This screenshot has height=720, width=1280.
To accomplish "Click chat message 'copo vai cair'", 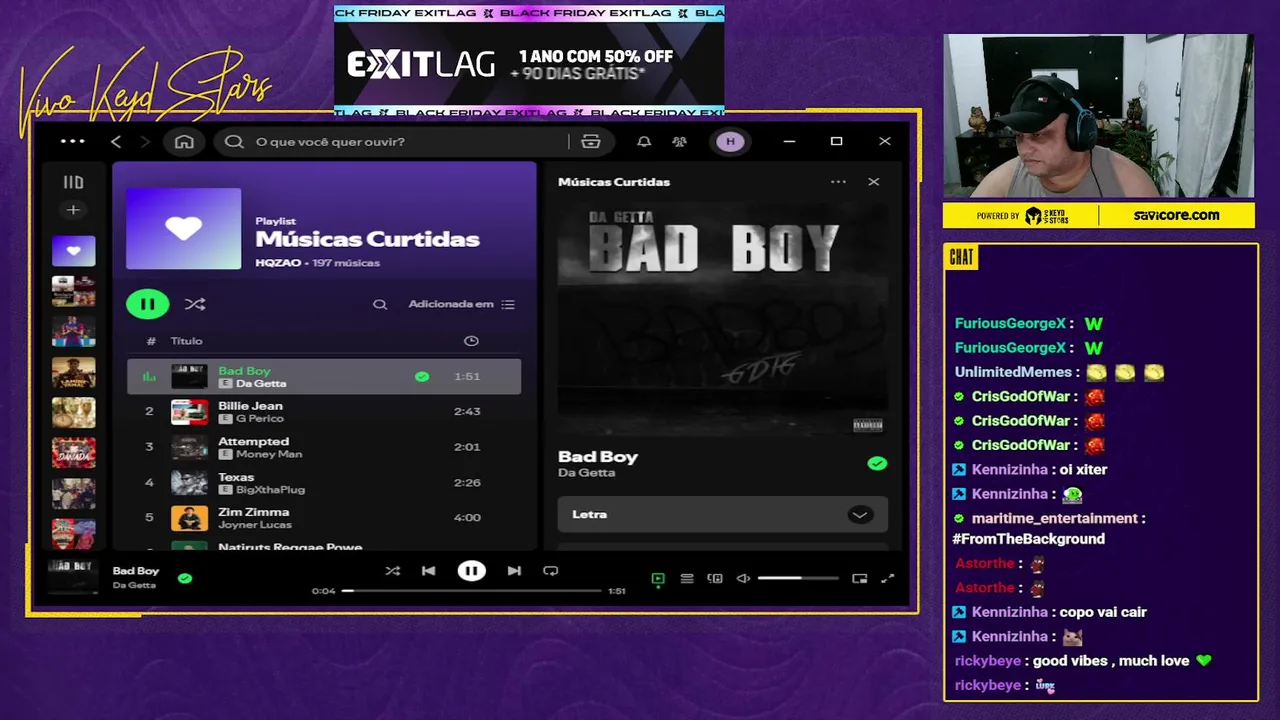I will [1103, 612].
